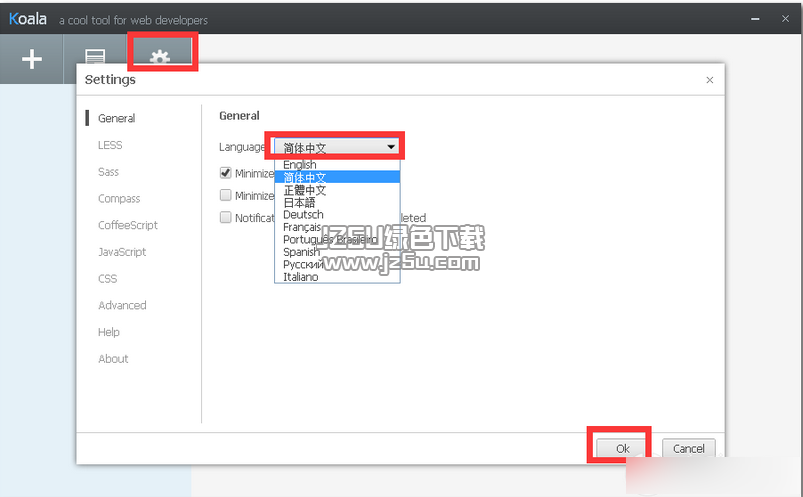Open the CoffeeScript settings section
803x497 pixels.
[128, 225]
